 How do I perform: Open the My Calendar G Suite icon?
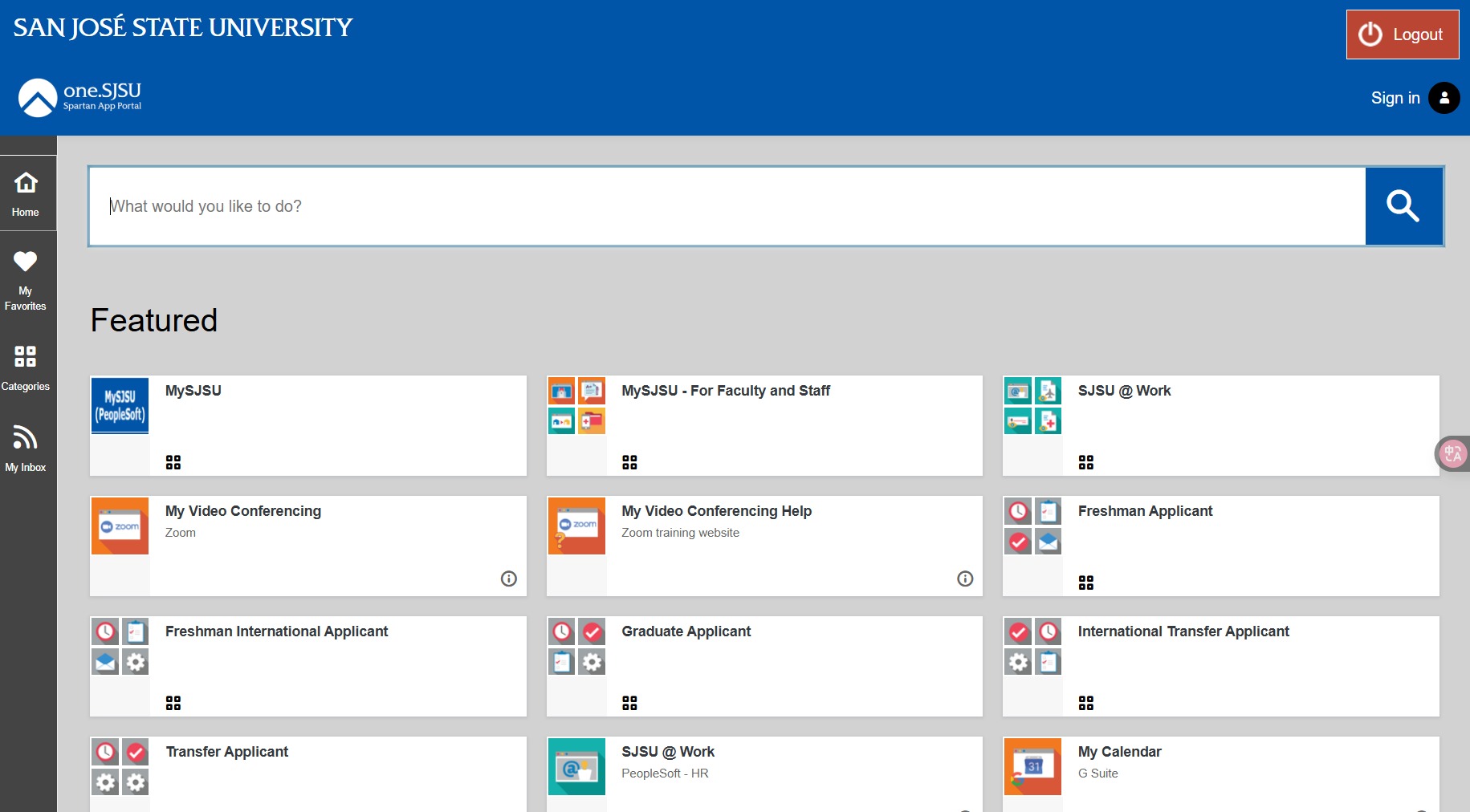tap(1032, 766)
